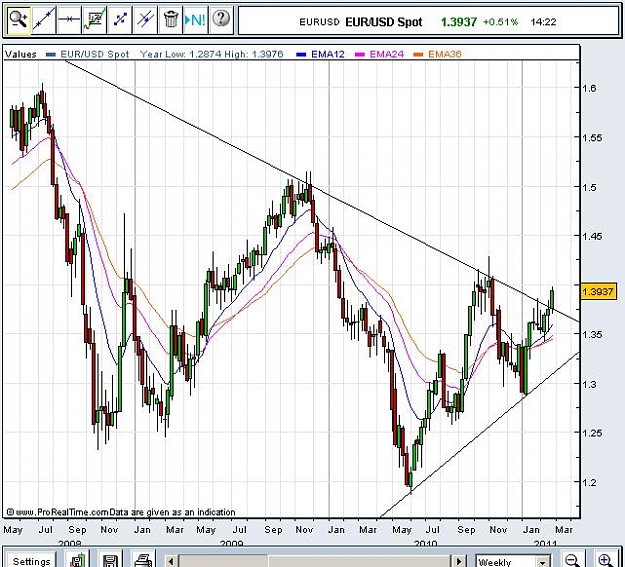This screenshot has height=567, width=625.
Task: Click the EUR/USD Spot legend entry
Action: click(x=88, y=54)
